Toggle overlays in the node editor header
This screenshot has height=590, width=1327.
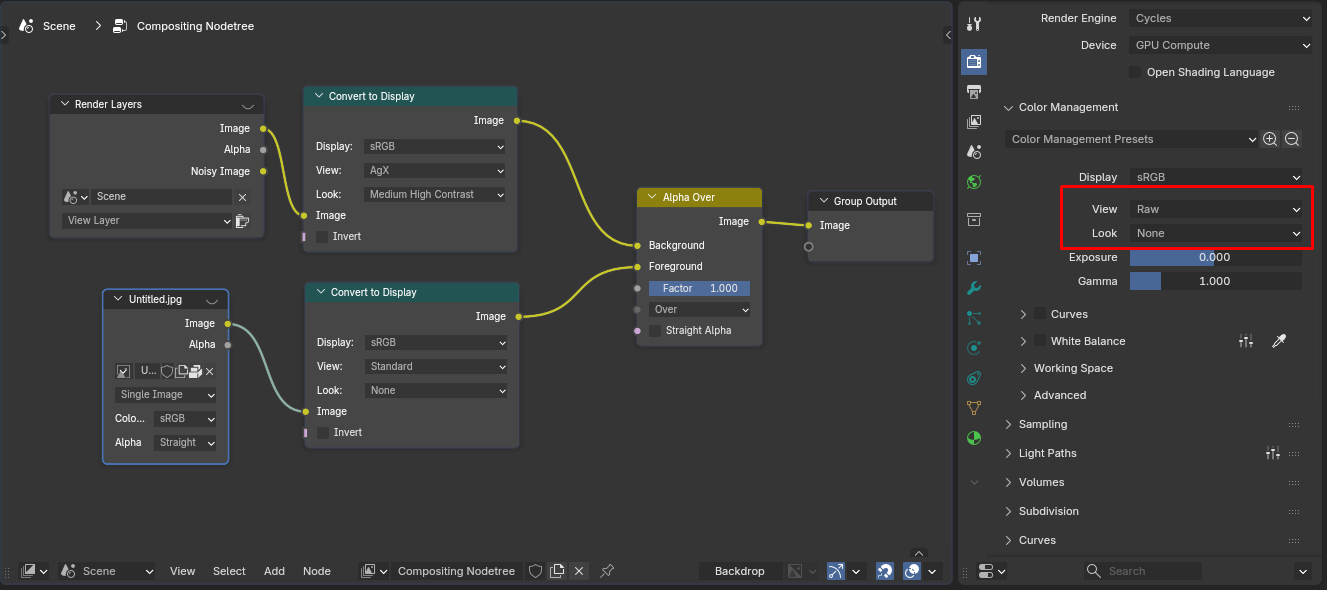912,571
